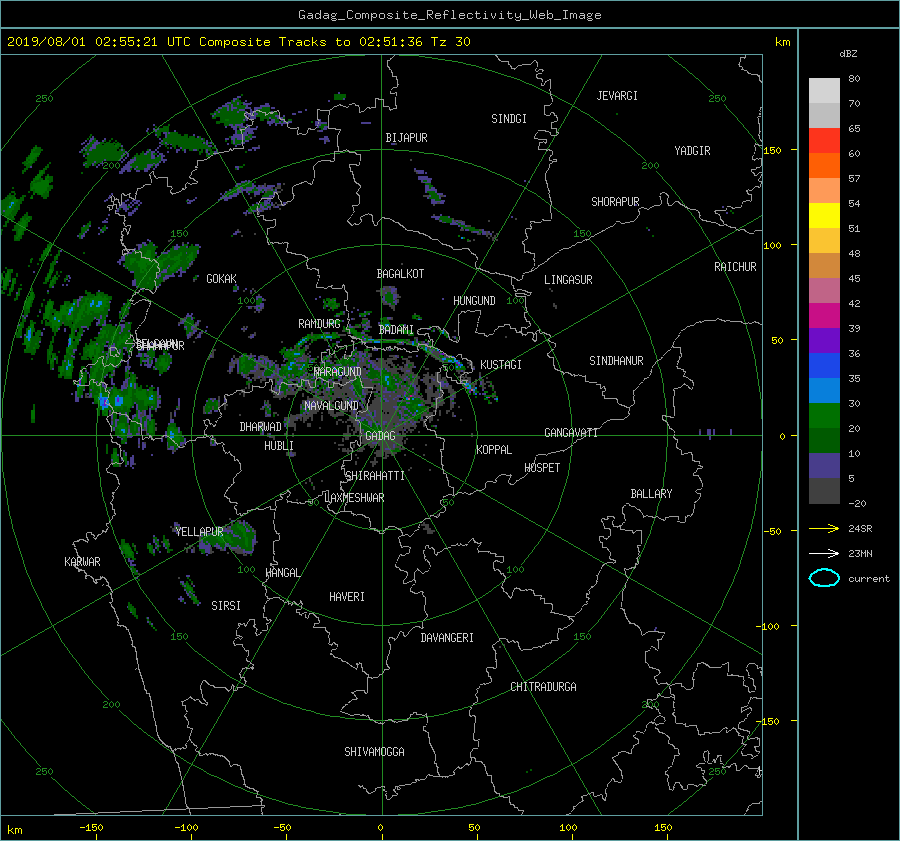Click the SHIVAMOGGA city label
The image size is (900, 841).
(x=374, y=752)
